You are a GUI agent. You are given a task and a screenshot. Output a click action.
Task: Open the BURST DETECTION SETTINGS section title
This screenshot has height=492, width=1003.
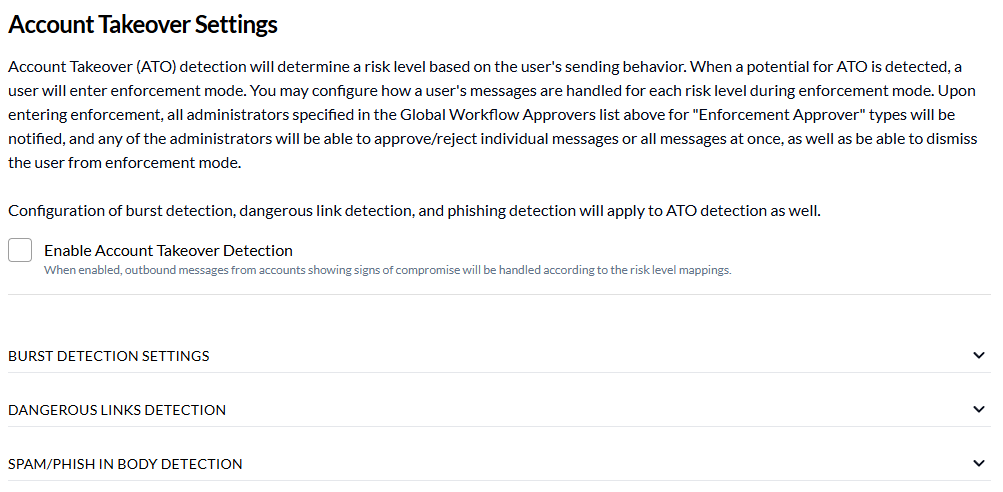coord(109,356)
